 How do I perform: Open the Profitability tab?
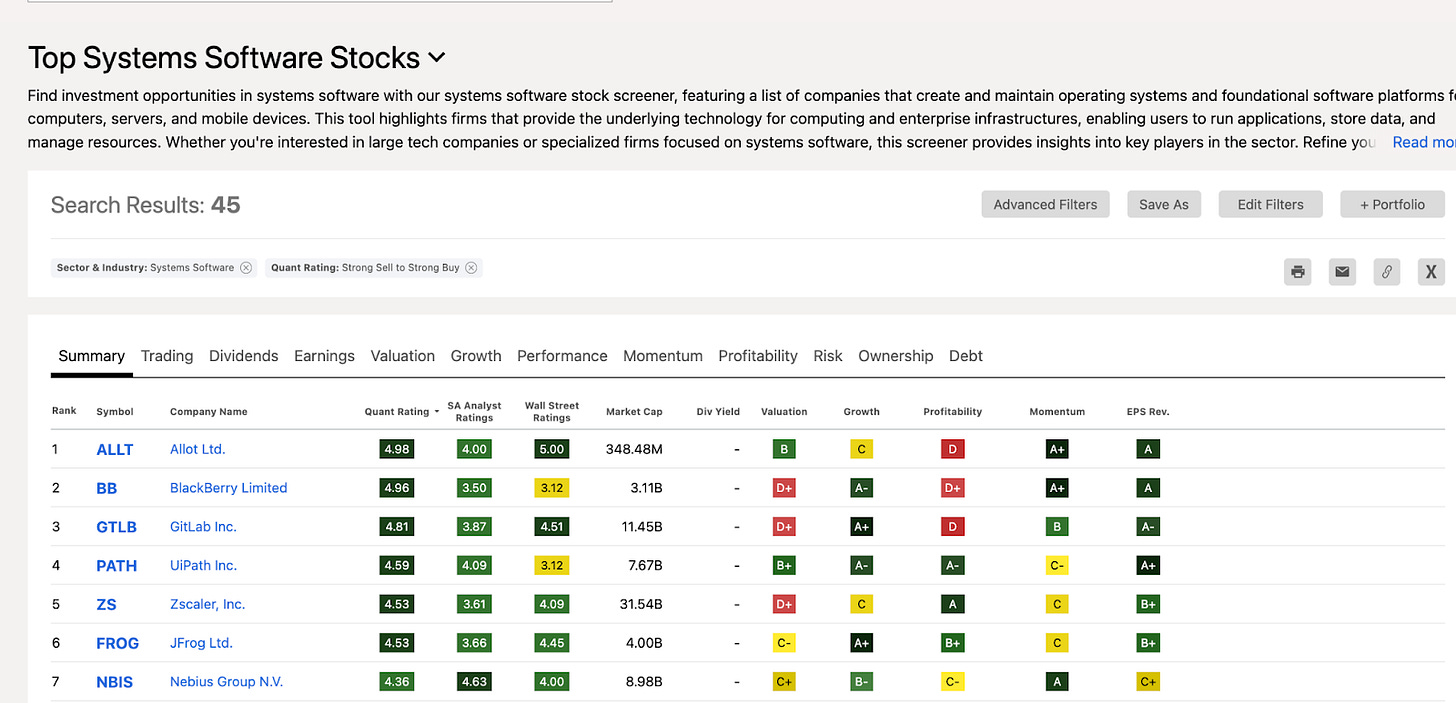tap(758, 356)
